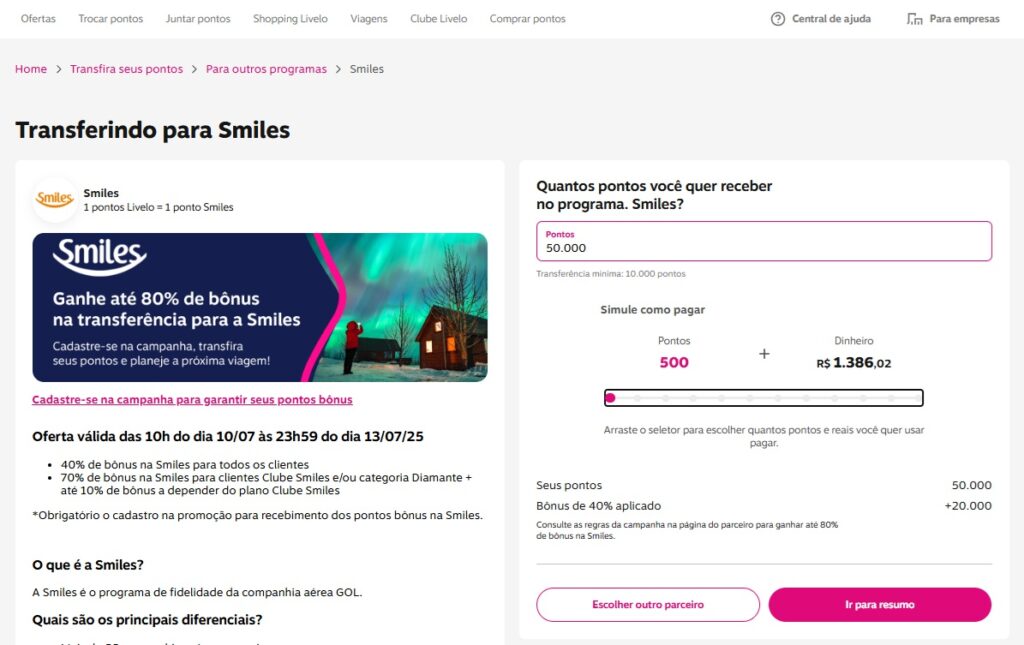
Task: Open Central de ajuda link
Action: [831, 19]
